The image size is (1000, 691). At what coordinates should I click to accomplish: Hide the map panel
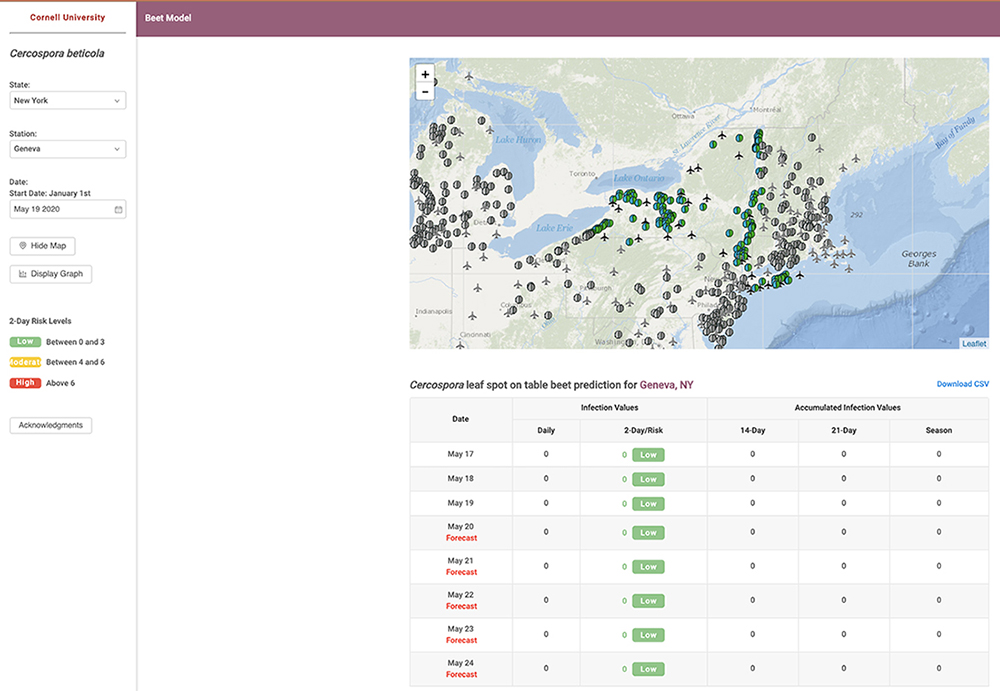coord(42,246)
